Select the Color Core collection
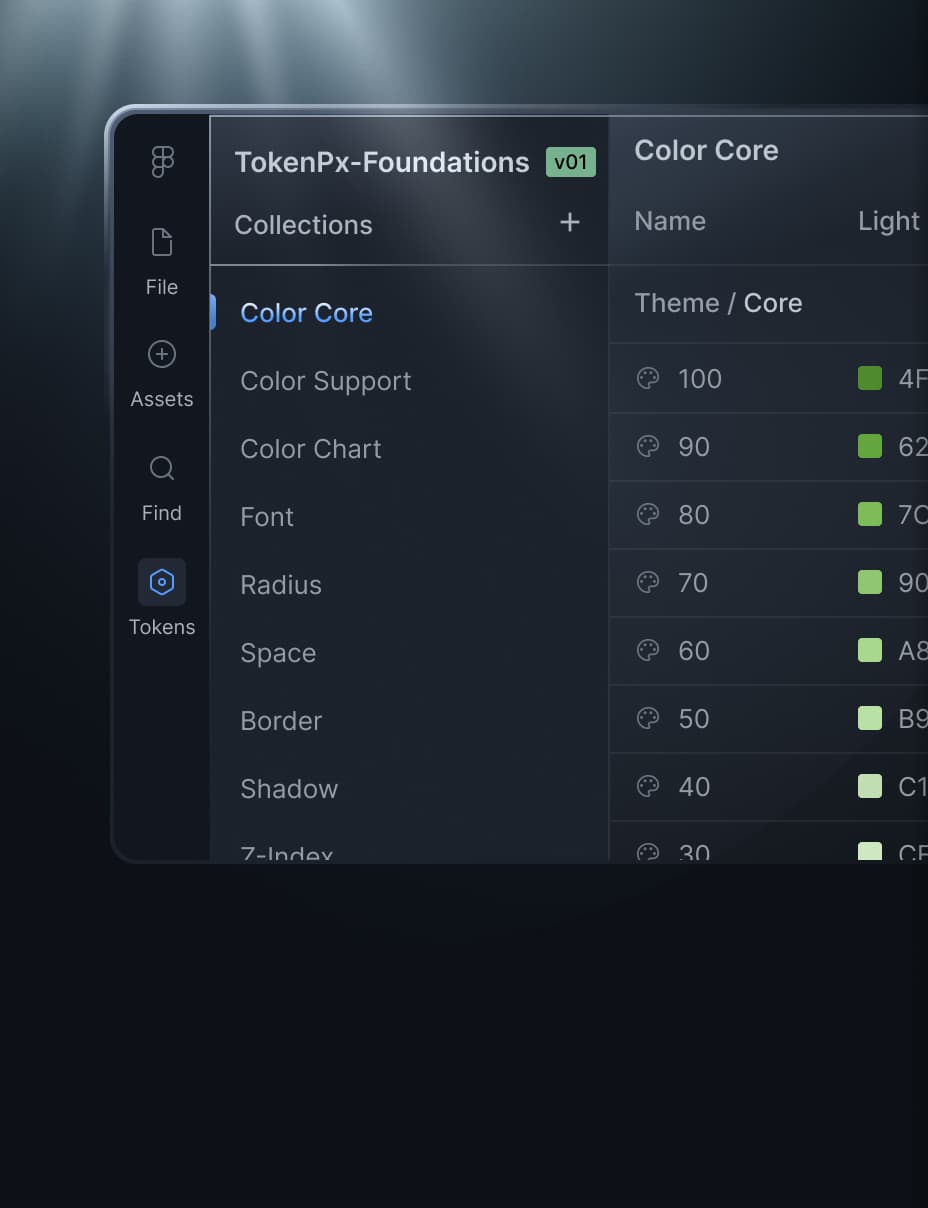This screenshot has width=928, height=1208. point(306,313)
